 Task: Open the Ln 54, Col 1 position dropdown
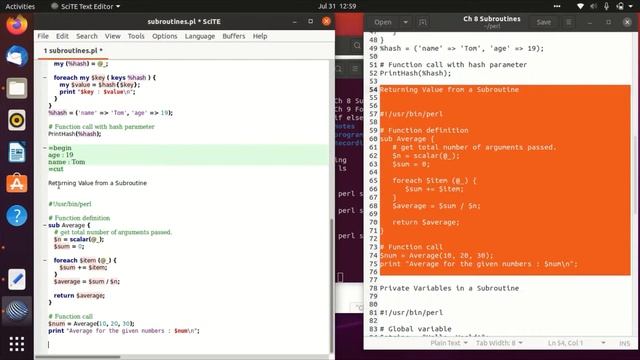576,343
